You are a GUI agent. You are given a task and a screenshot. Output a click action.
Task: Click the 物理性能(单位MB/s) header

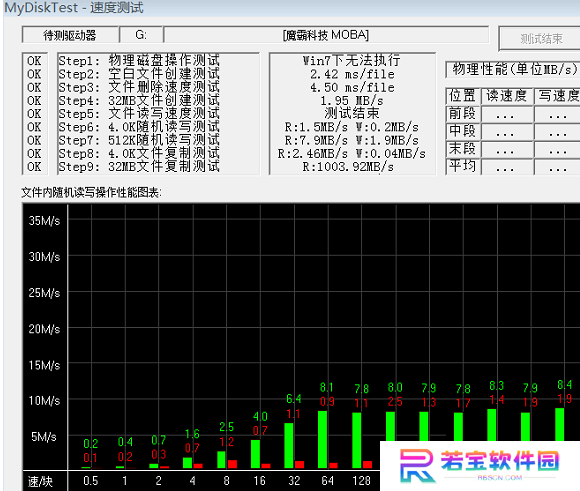[514, 69]
